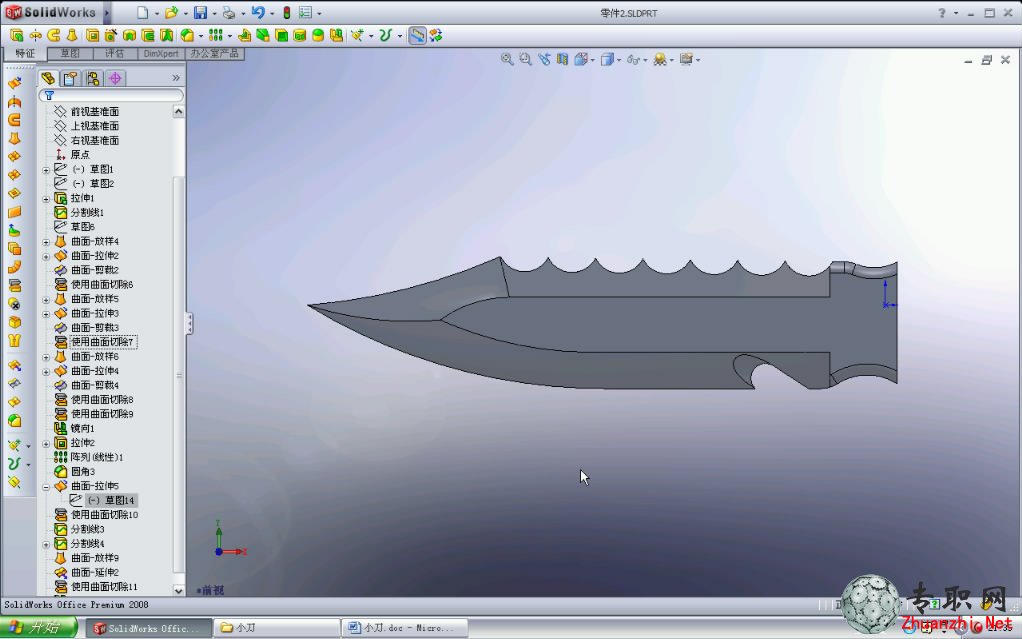Click the Dome feature icon
This screenshot has width=1022, height=639.
click(x=318, y=35)
